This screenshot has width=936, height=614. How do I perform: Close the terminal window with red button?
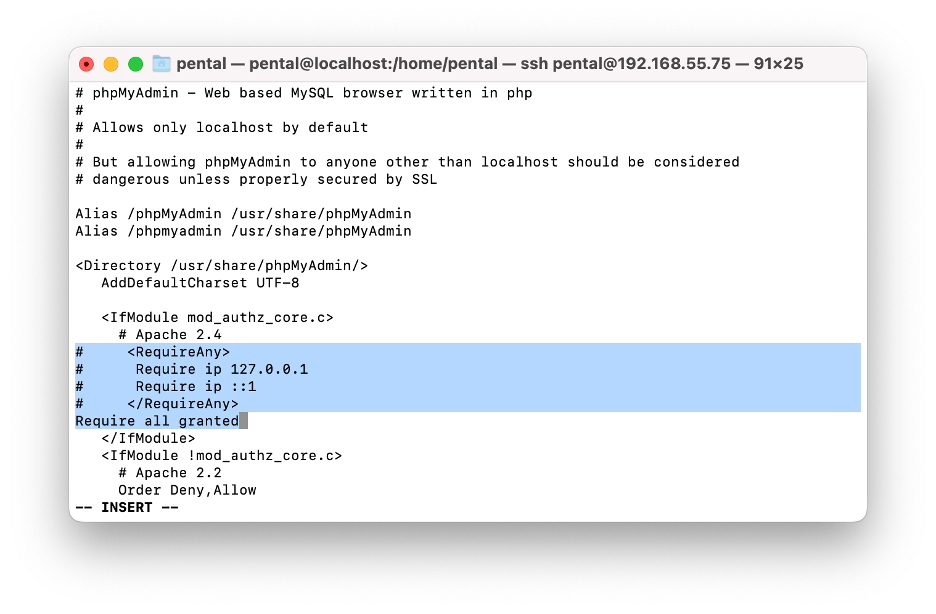tap(87, 64)
